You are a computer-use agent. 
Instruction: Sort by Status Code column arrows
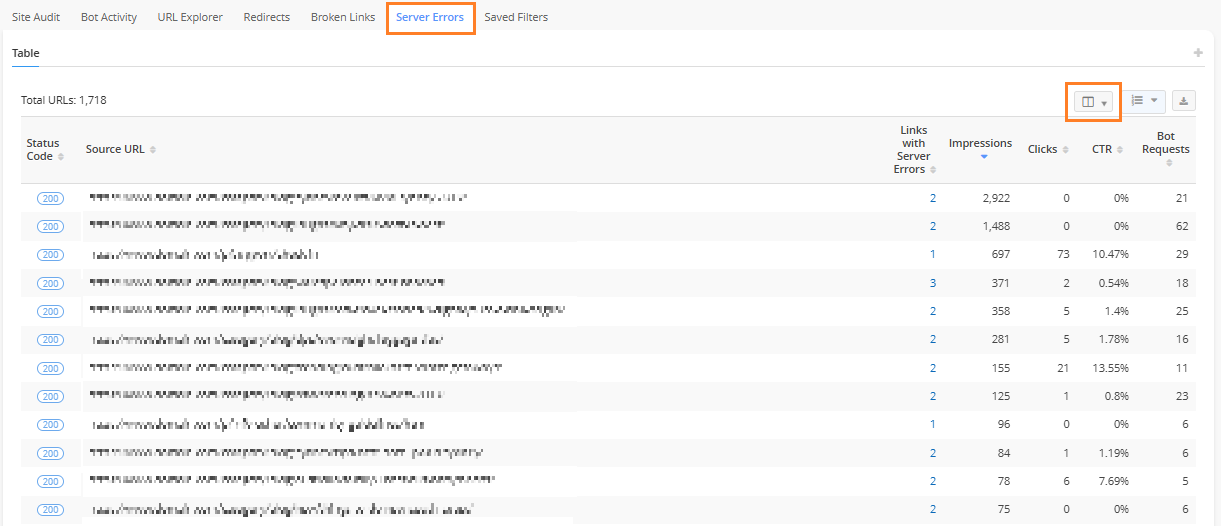click(61, 157)
